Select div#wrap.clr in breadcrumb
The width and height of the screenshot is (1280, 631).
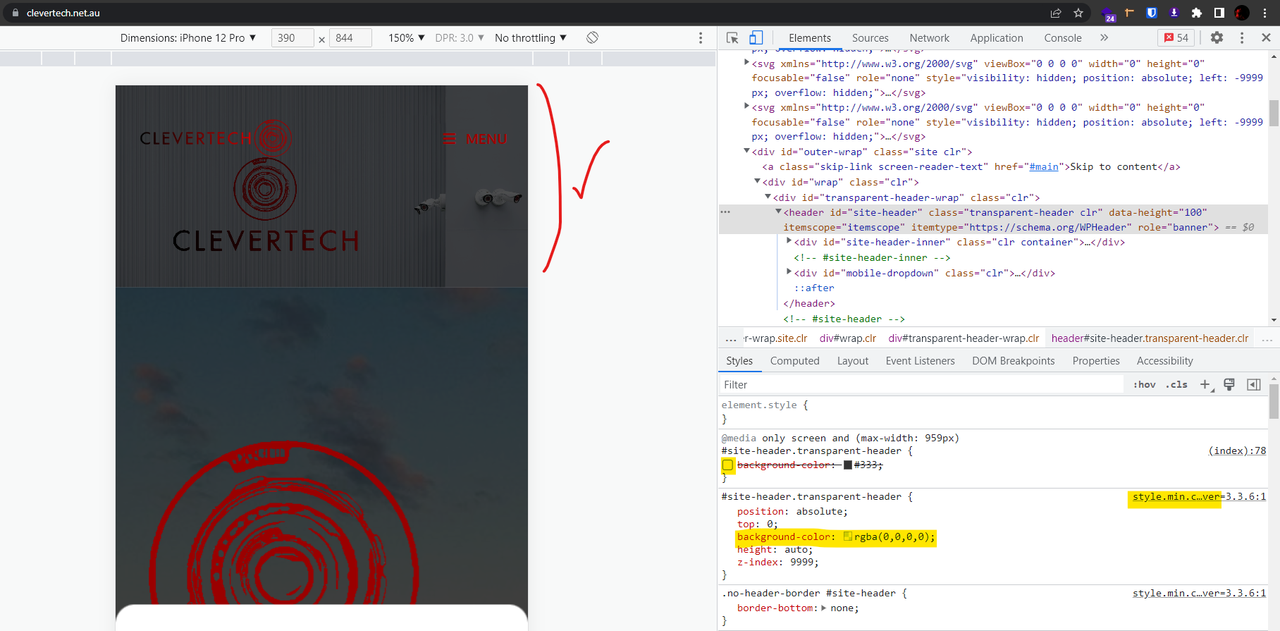pyautogui.click(x=847, y=338)
